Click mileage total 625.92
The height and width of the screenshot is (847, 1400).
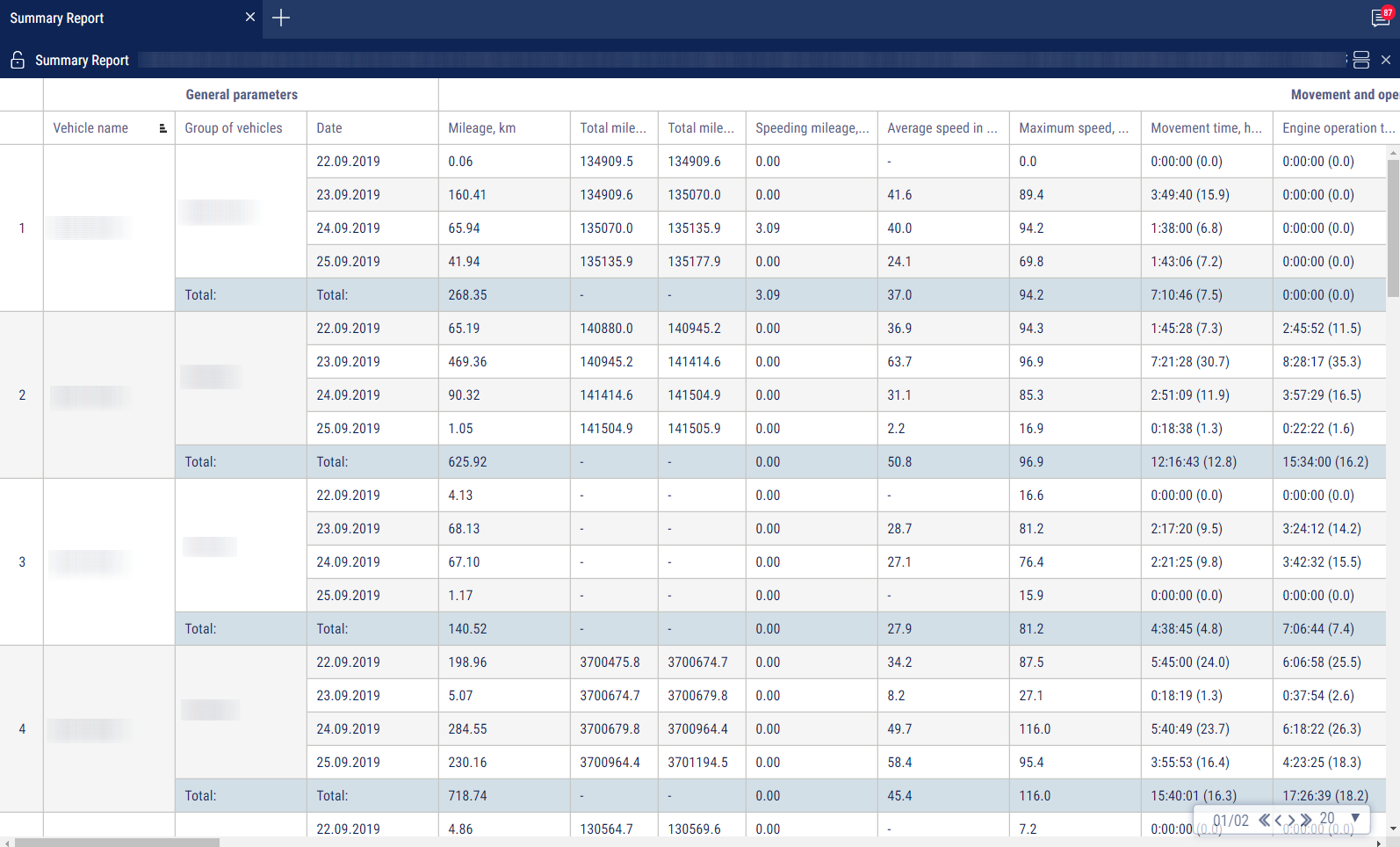(x=467, y=462)
